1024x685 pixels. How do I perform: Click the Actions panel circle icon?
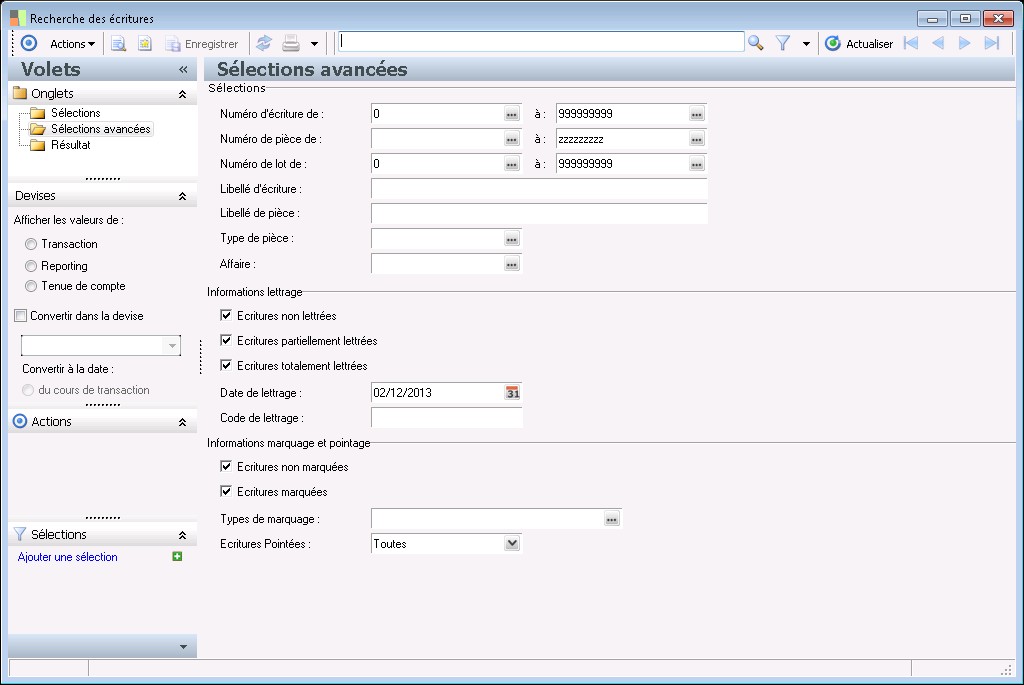point(20,421)
